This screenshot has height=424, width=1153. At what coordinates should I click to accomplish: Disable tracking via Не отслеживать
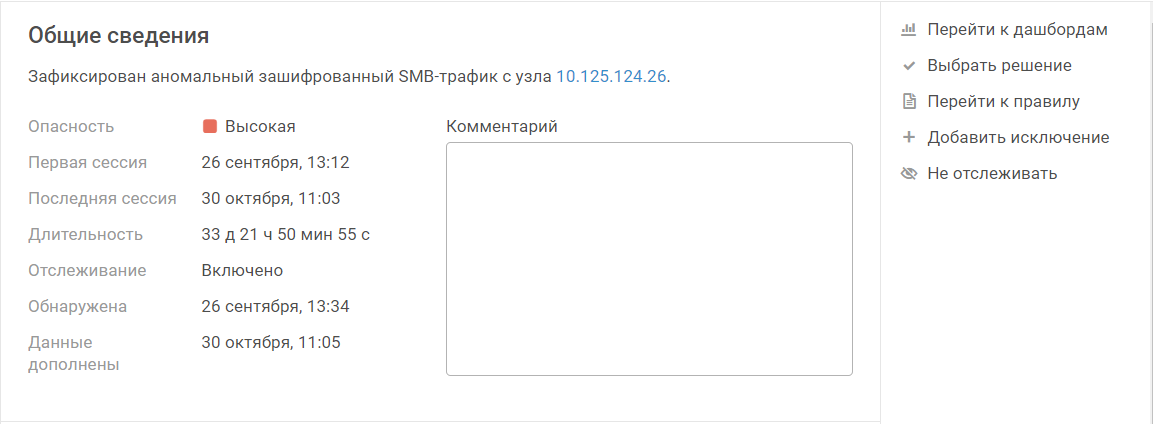(x=991, y=174)
